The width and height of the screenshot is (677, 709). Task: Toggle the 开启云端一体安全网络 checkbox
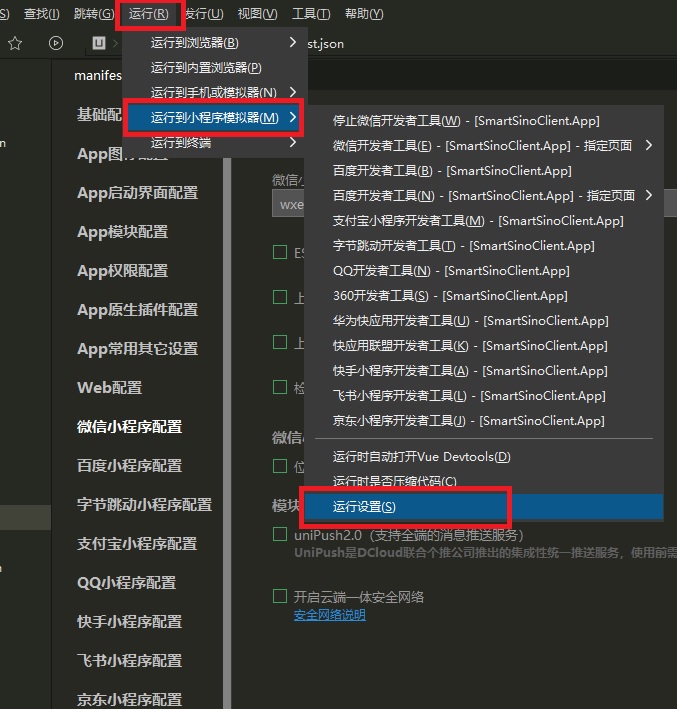(x=280, y=597)
